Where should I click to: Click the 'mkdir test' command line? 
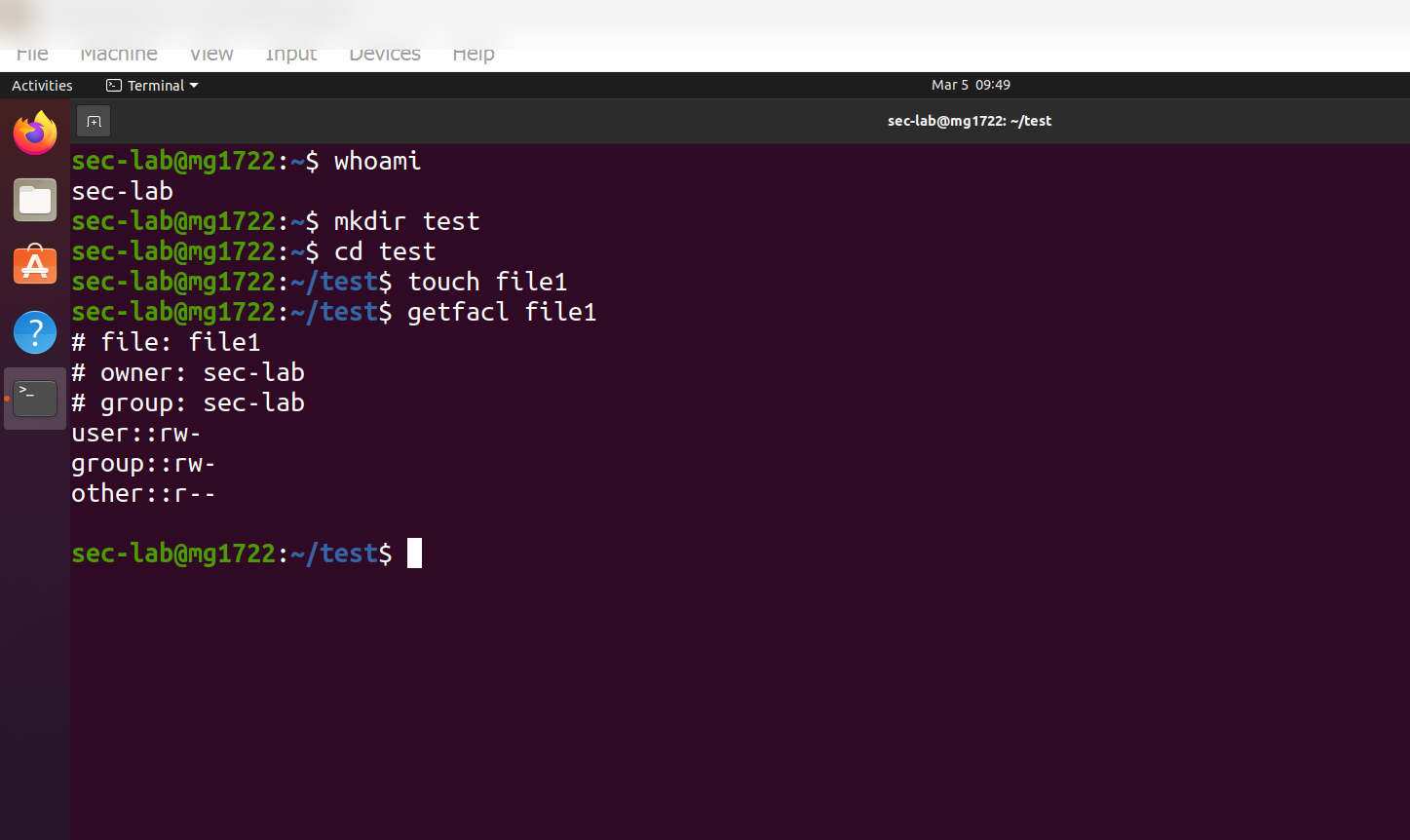click(x=276, y=221)
